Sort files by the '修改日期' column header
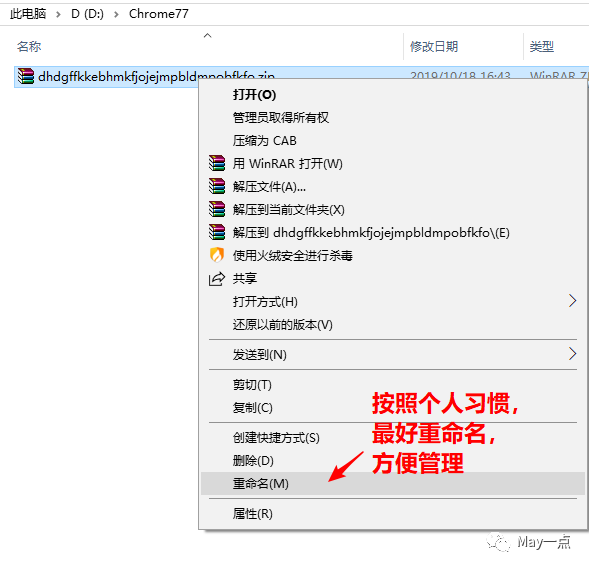The width and height of the screenshot is (589, 568). 434,47
